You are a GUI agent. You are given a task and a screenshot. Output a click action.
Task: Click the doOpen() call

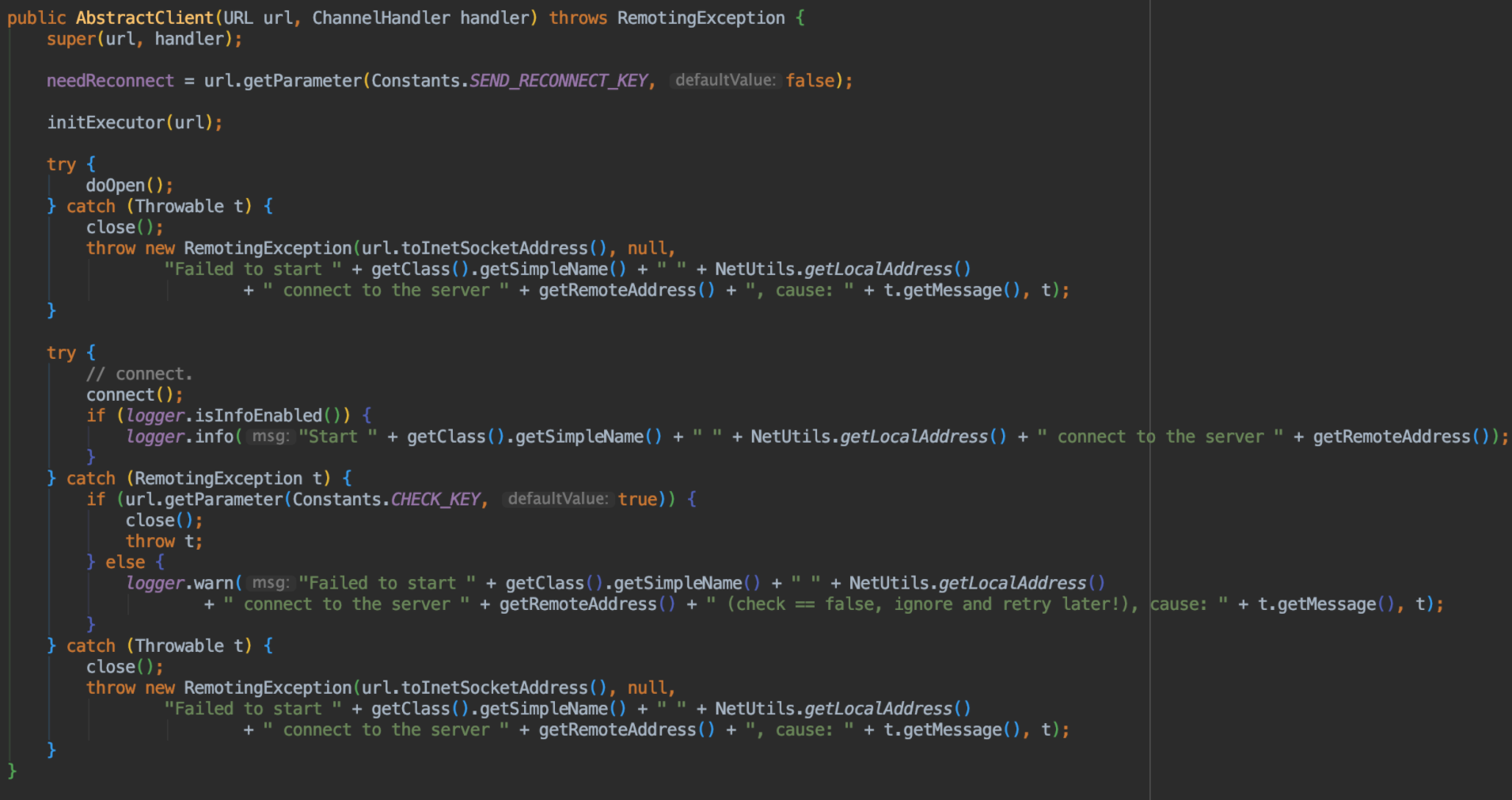pyautogui.click(x=130, y=185)
